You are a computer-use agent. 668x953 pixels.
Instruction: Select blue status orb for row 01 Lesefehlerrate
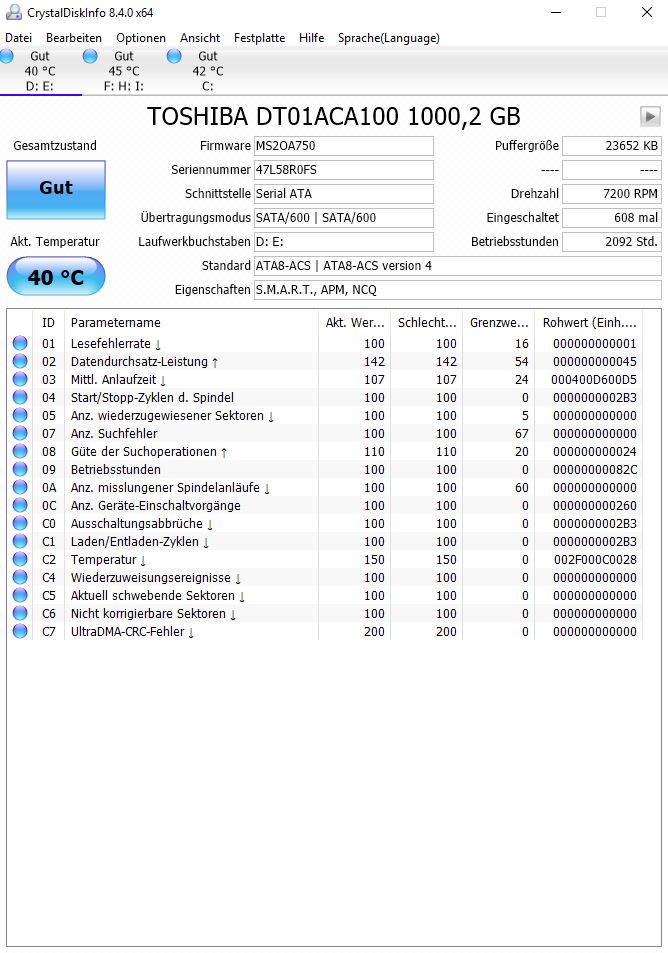[x=20, y=343]
